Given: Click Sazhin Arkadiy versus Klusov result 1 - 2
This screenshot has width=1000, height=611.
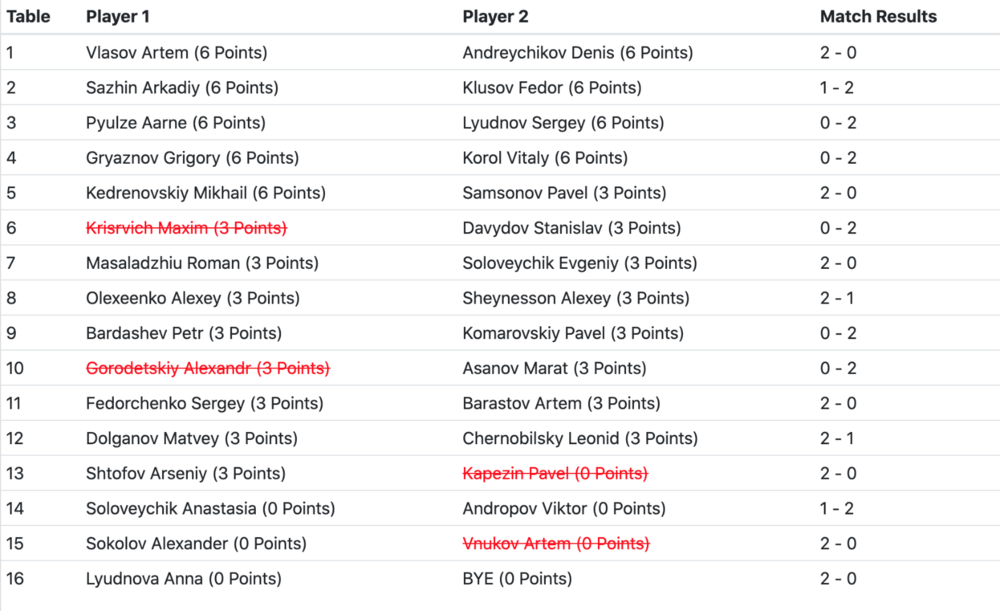Looking at the screenshot, I should (837, 88).
